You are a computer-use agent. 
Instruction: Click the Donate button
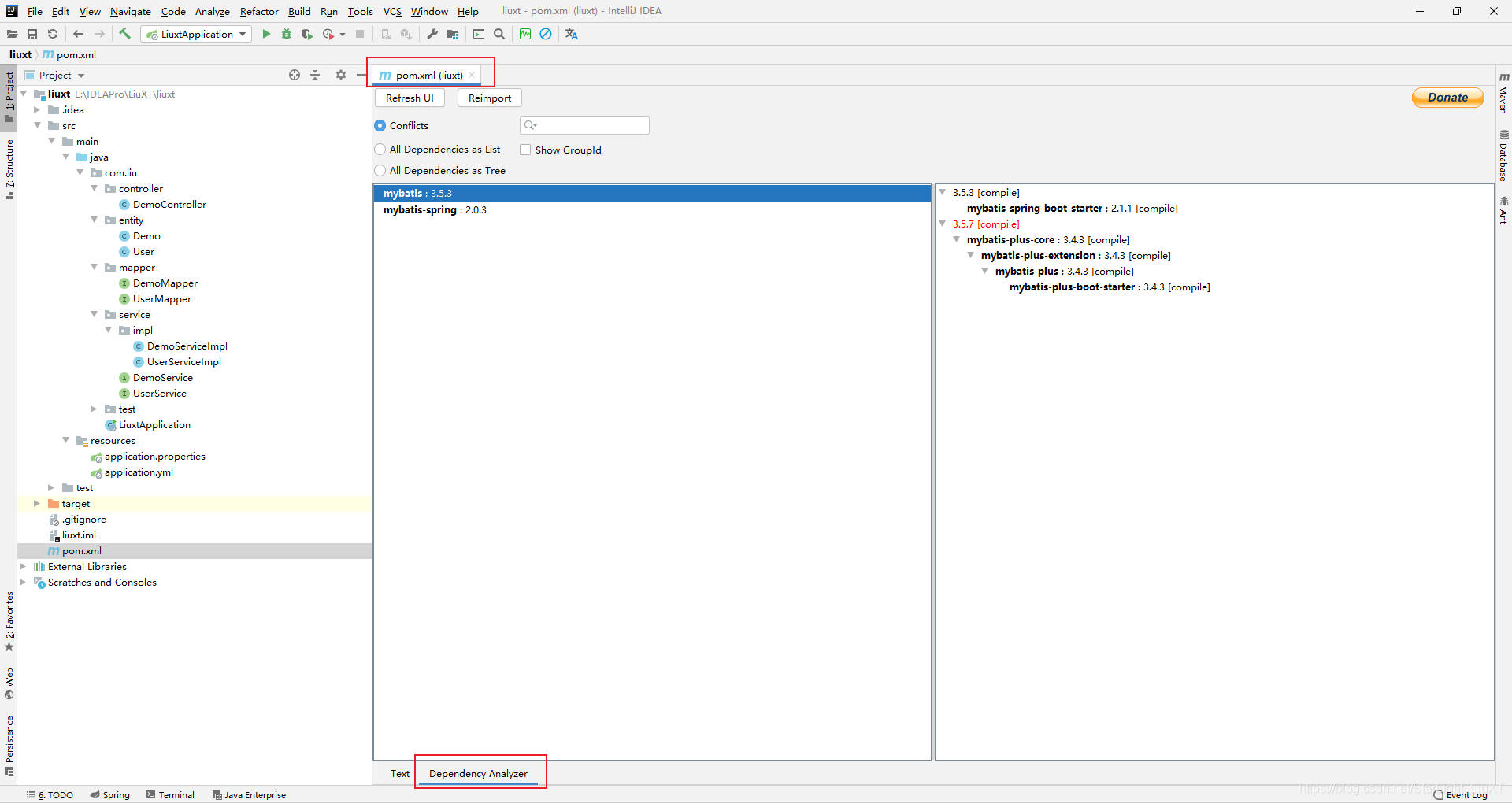point(1447,98)
